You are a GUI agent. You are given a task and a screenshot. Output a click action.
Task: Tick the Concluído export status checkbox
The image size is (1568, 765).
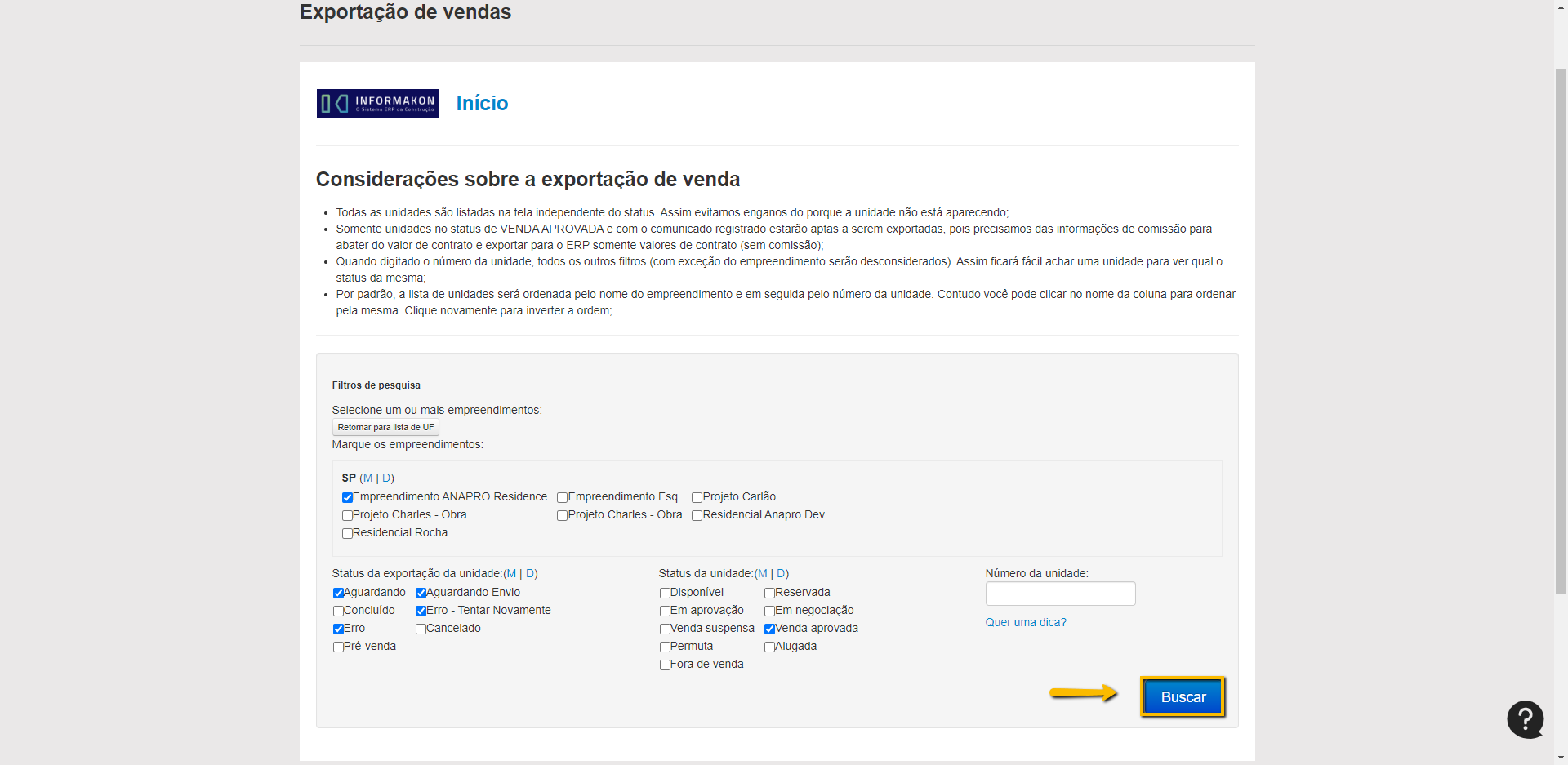coord(338,611)
